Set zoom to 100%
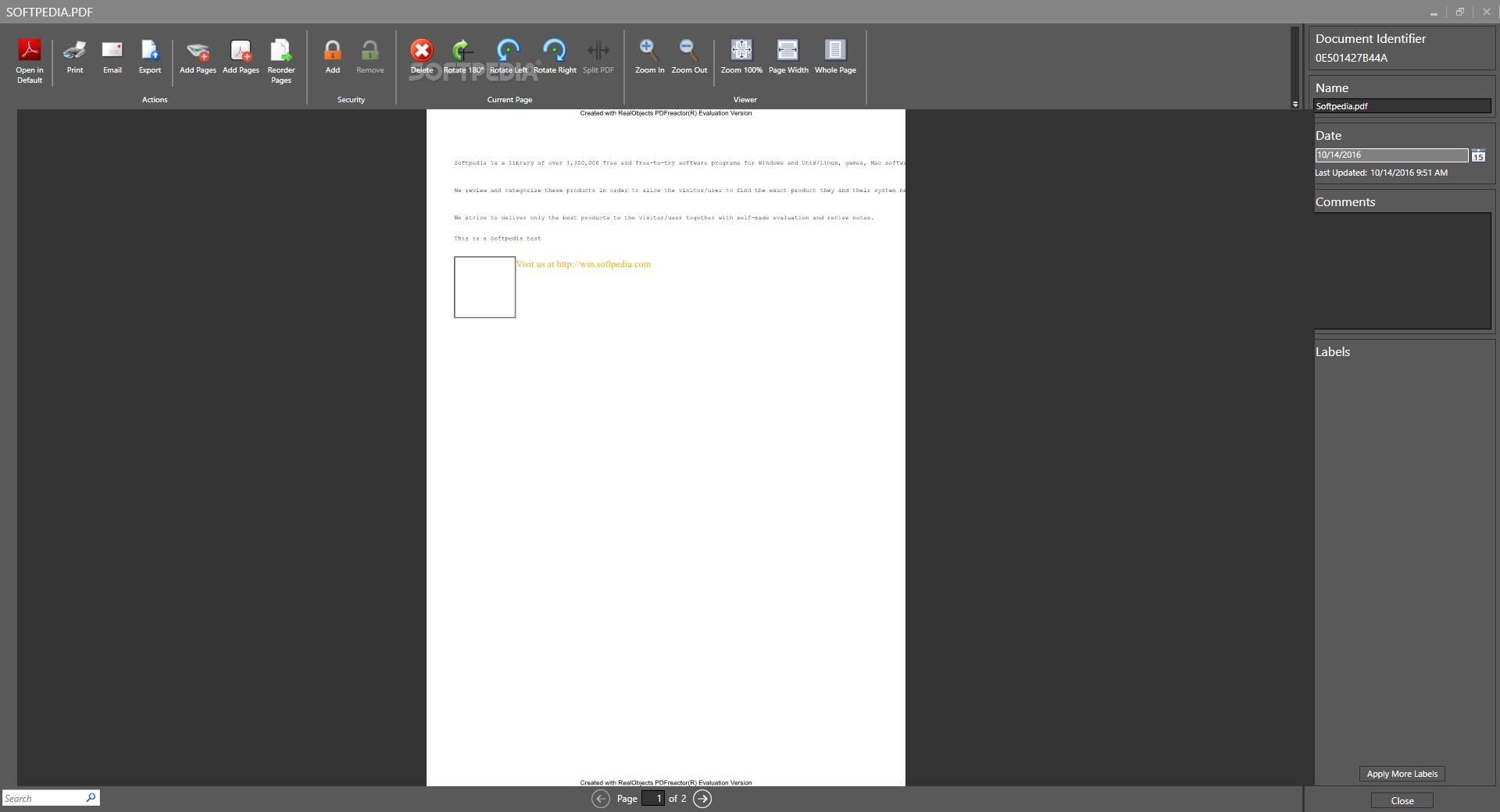Viewport: 1500px width, 812px height. click(741, 56)
